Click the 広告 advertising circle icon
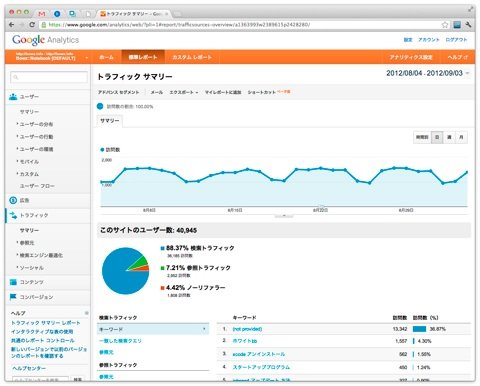 13,200
